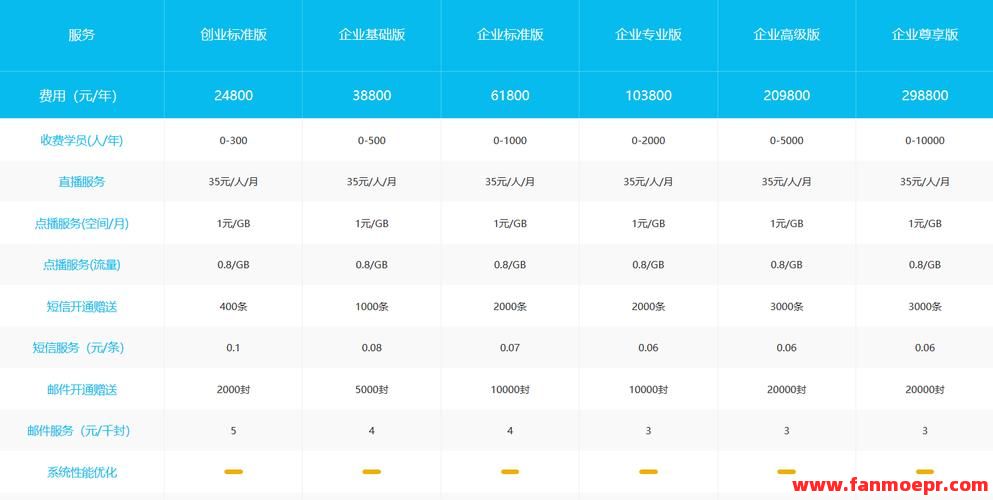Viewport: 993px width, 500px height.
Task: Click 20000封 under 企业高级版
Action: [787, 389]
